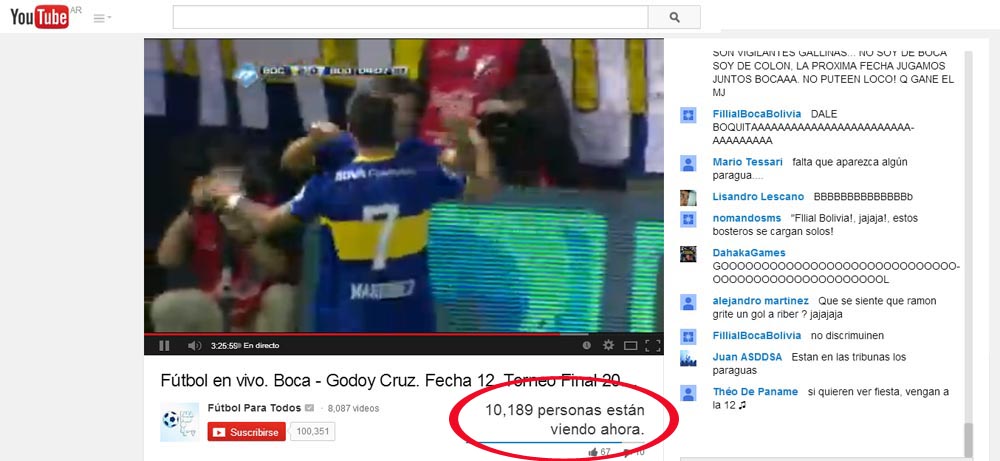The height and width of the screenshot is (461, 1000).
Task: Open the Fútbol Para Todos channel name
Action: tap(254, 407)
